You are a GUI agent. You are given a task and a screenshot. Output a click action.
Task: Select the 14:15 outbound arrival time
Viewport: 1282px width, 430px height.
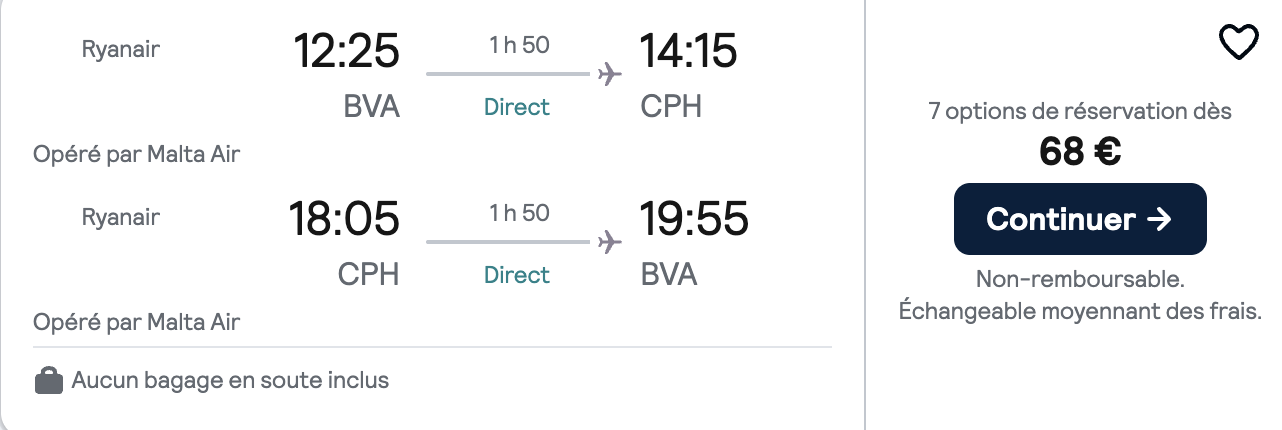tap(689, 52)
